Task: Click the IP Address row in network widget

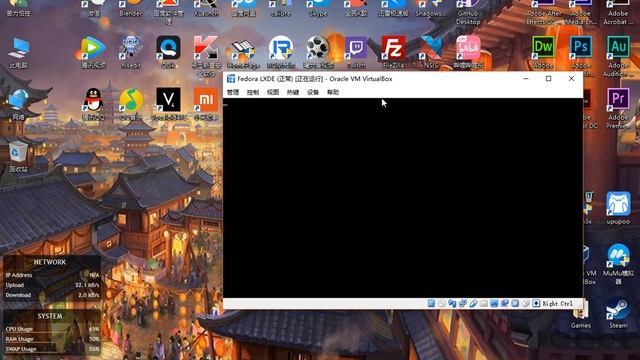Action: (x=52, y=275)
